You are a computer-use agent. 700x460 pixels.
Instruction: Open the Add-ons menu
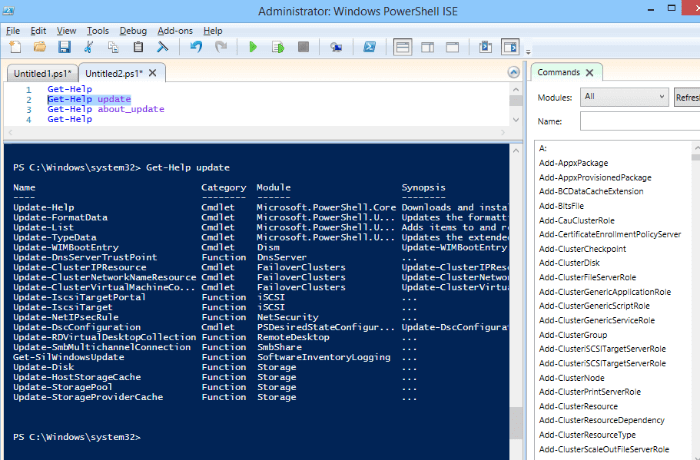tap(175, 31)
